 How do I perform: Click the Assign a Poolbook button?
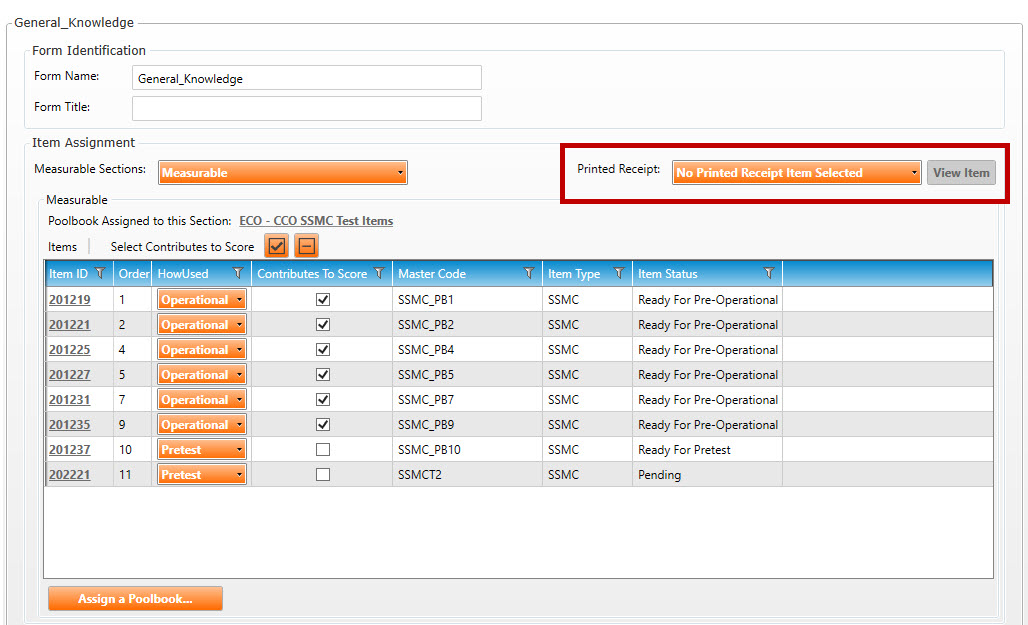pyautogui.click(x=135, y=598)
